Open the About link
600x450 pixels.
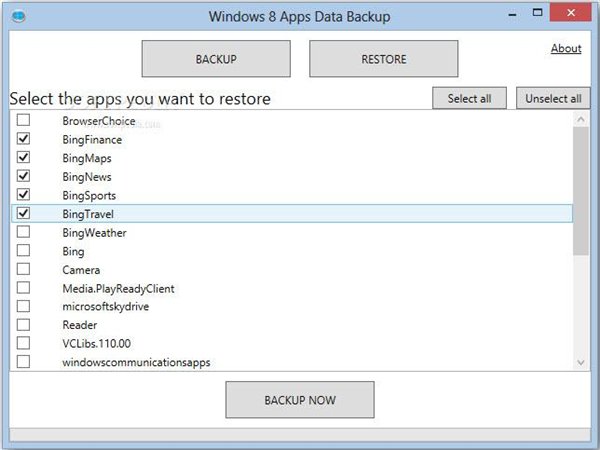coord(566,48)
